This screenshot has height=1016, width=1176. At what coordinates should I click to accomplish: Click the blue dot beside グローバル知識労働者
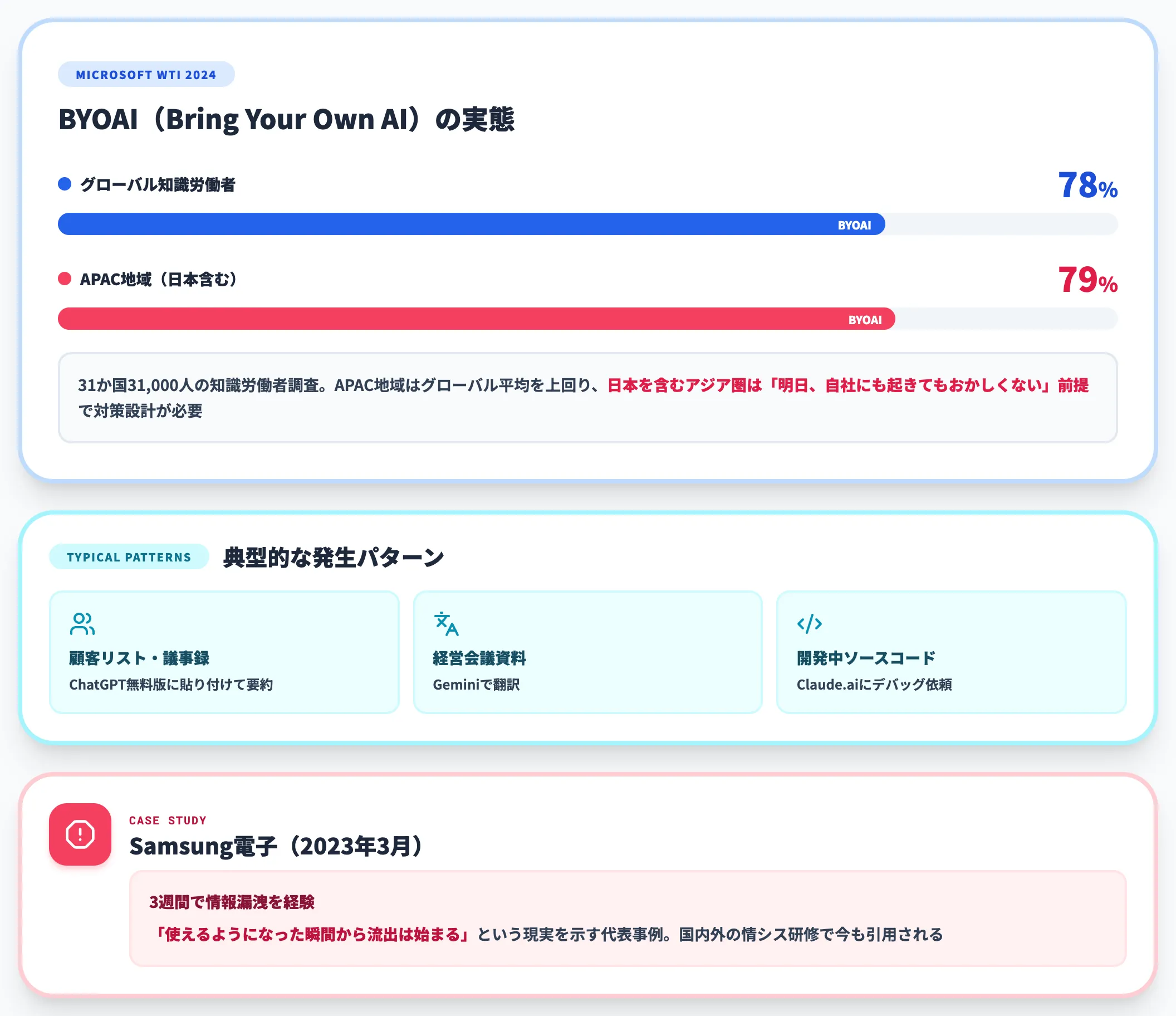[65, 184]
